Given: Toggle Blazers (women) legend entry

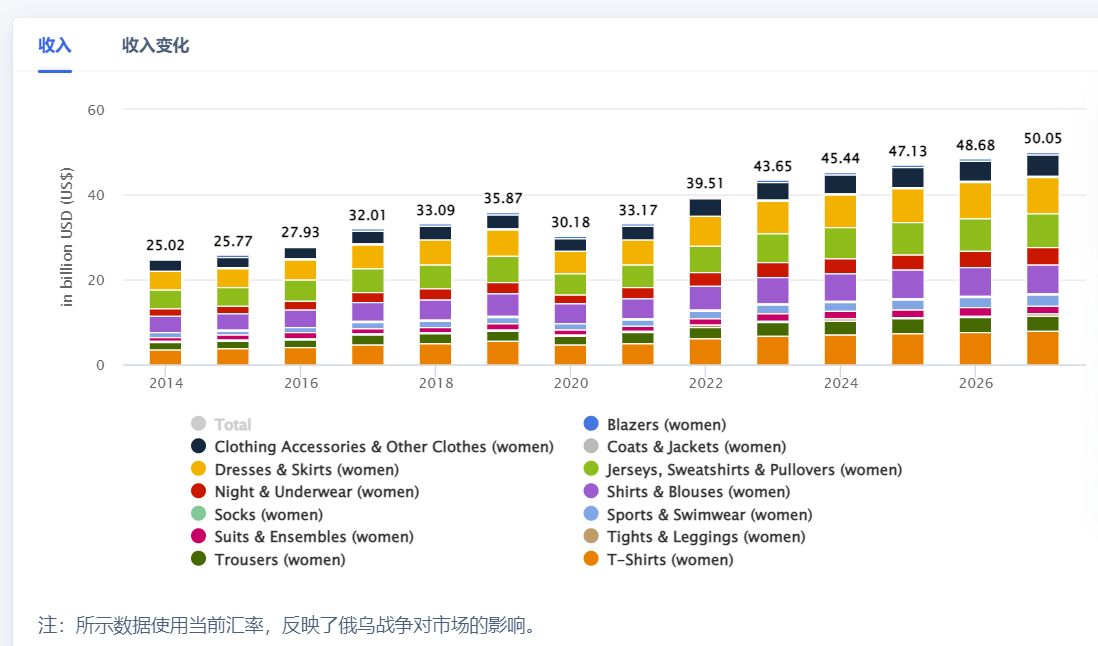Looking at the screenshot, I should 590,424.
